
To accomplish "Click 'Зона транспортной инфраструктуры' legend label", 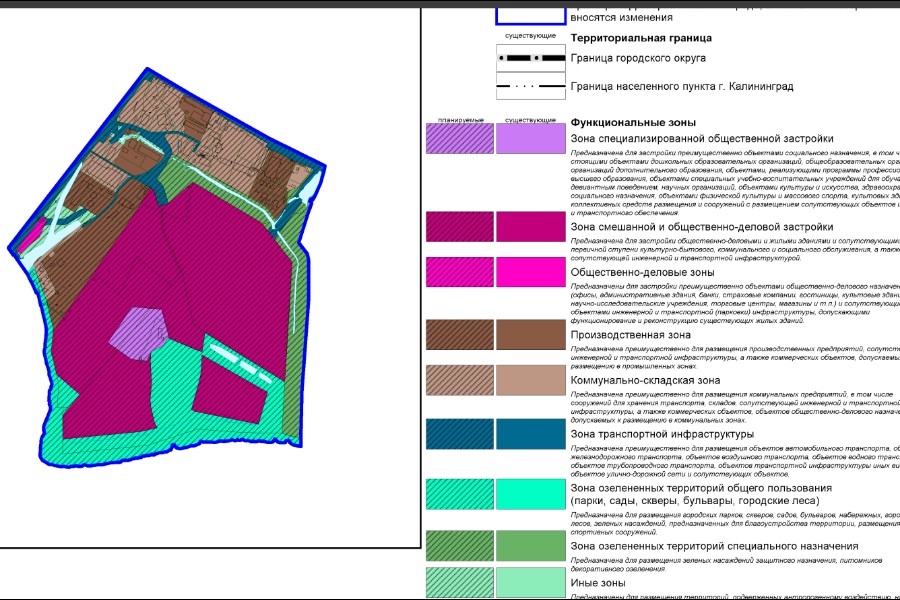I will click(661, 435).
